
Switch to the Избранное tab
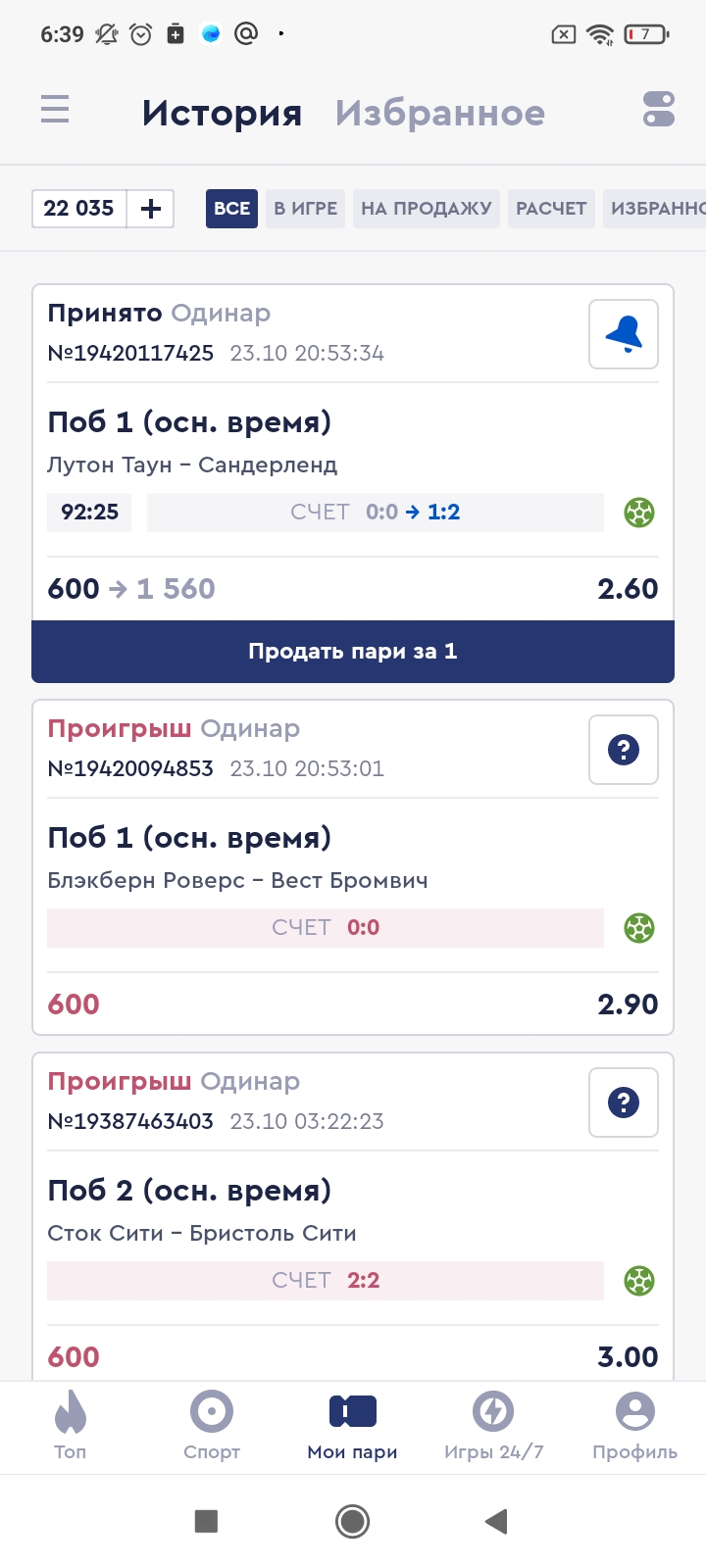coord(439,113)
